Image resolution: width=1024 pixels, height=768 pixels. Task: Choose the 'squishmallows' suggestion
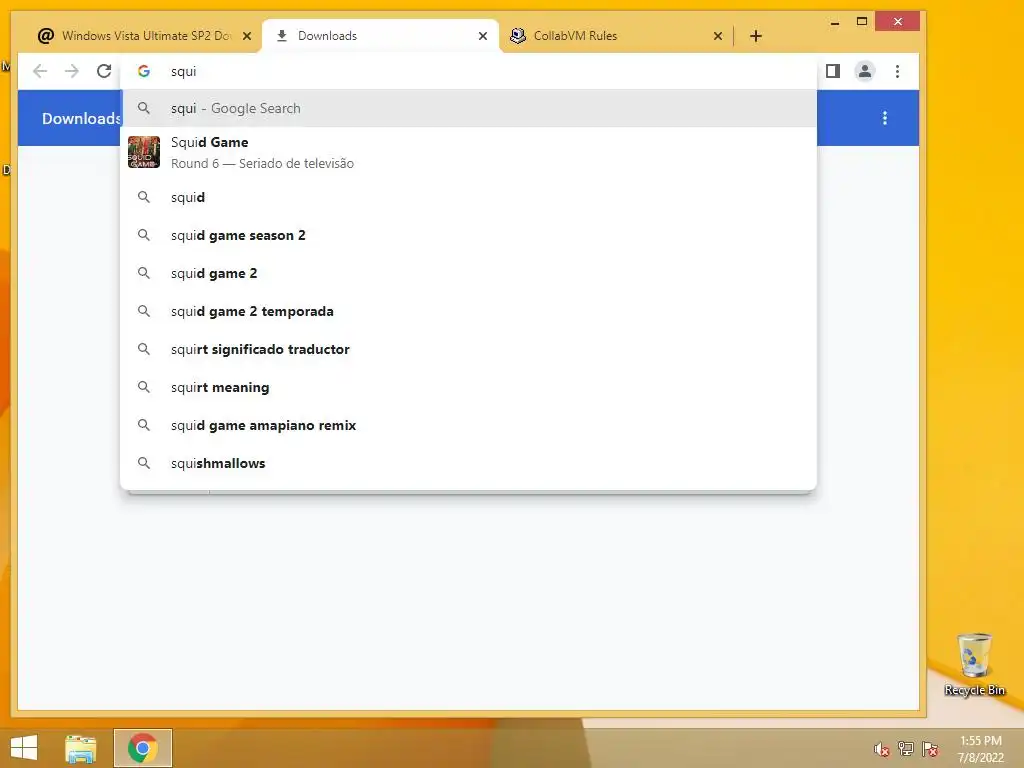468,463
